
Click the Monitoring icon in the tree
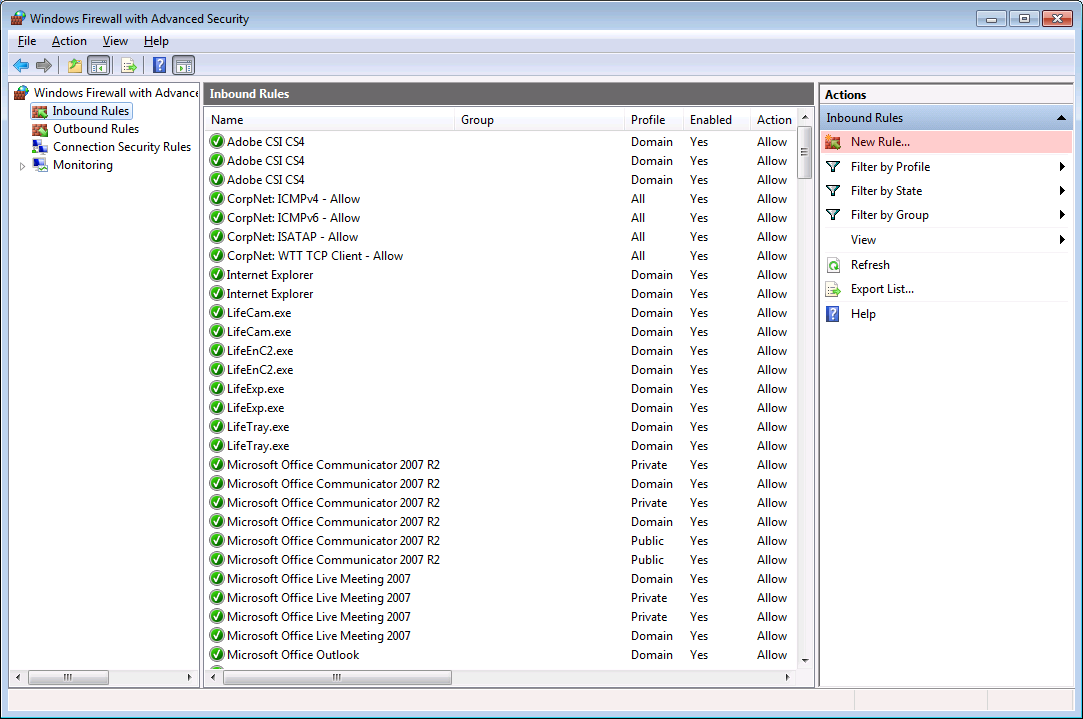pyautogui.click(x=38, y=164)
